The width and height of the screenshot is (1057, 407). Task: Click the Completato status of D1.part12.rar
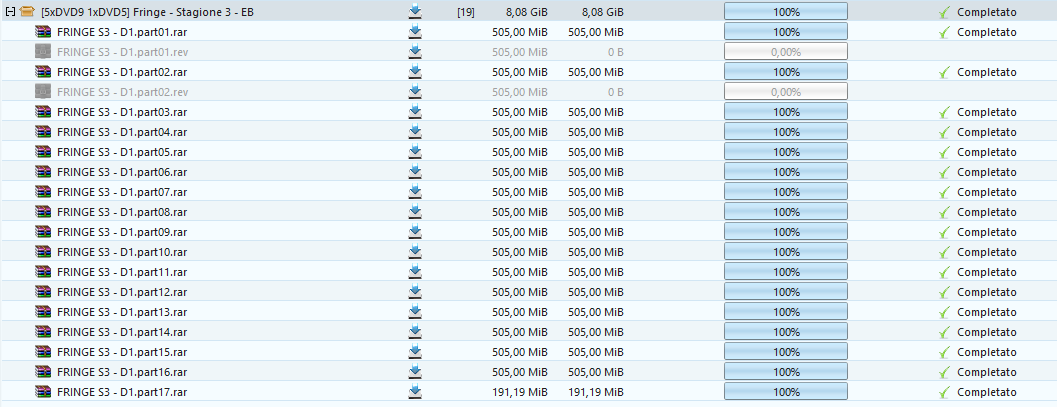987,292
